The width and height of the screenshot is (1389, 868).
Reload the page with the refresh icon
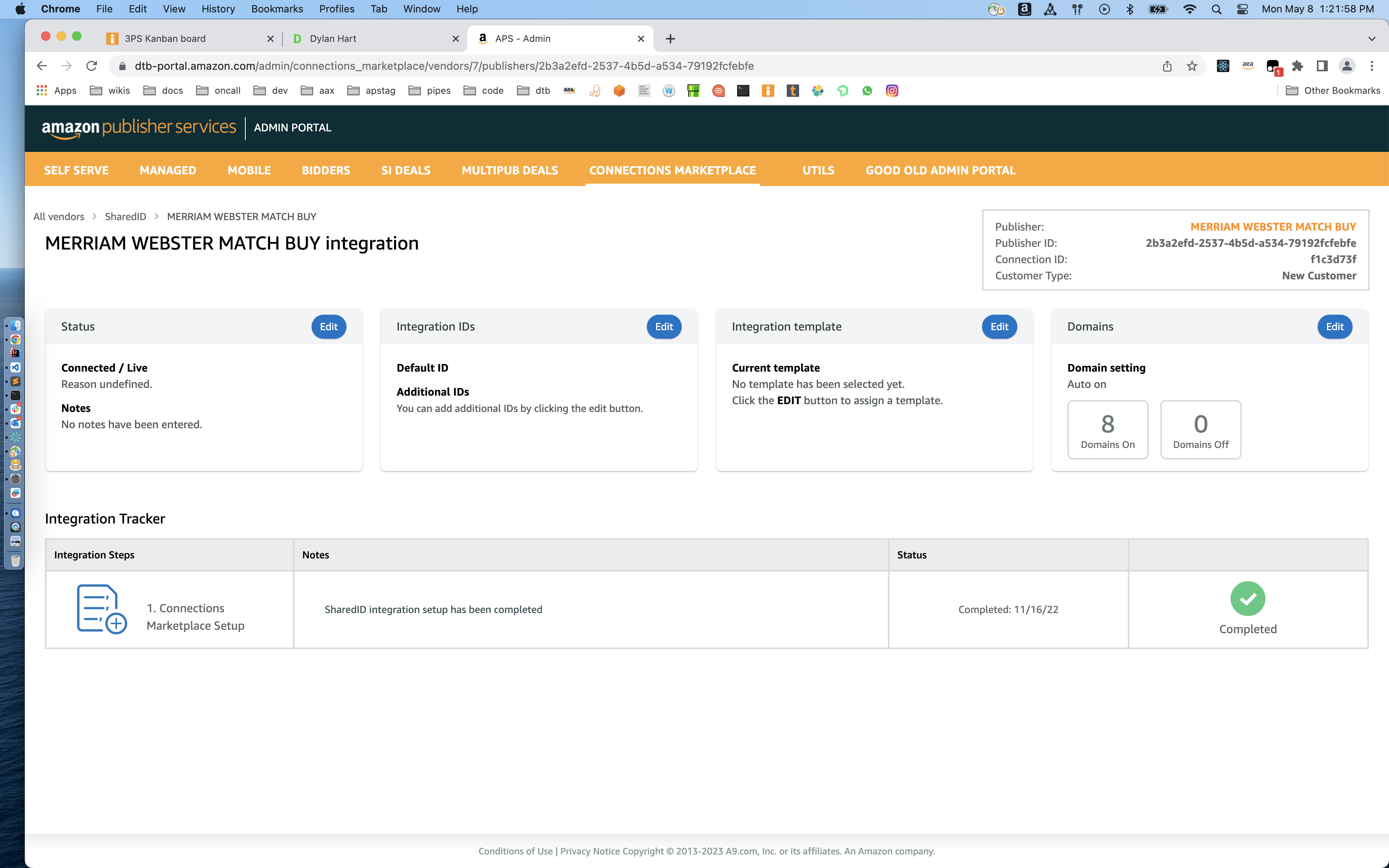click(92, 66)
